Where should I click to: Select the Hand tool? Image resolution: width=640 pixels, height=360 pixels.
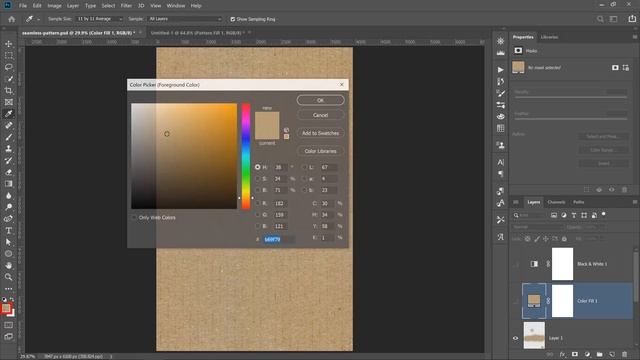(9, 265)
